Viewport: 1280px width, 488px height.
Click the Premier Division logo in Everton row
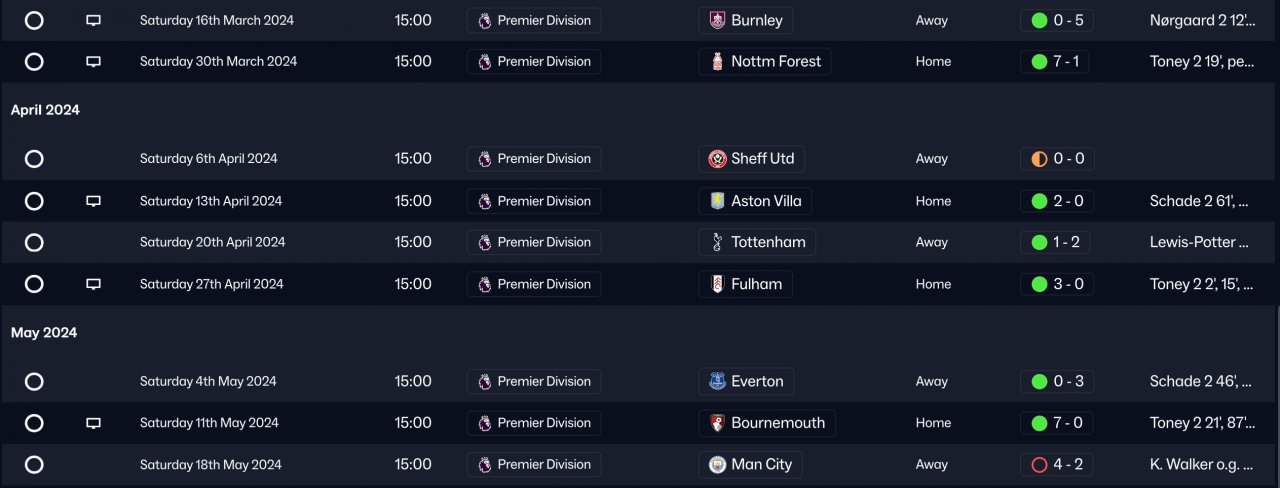484,381
